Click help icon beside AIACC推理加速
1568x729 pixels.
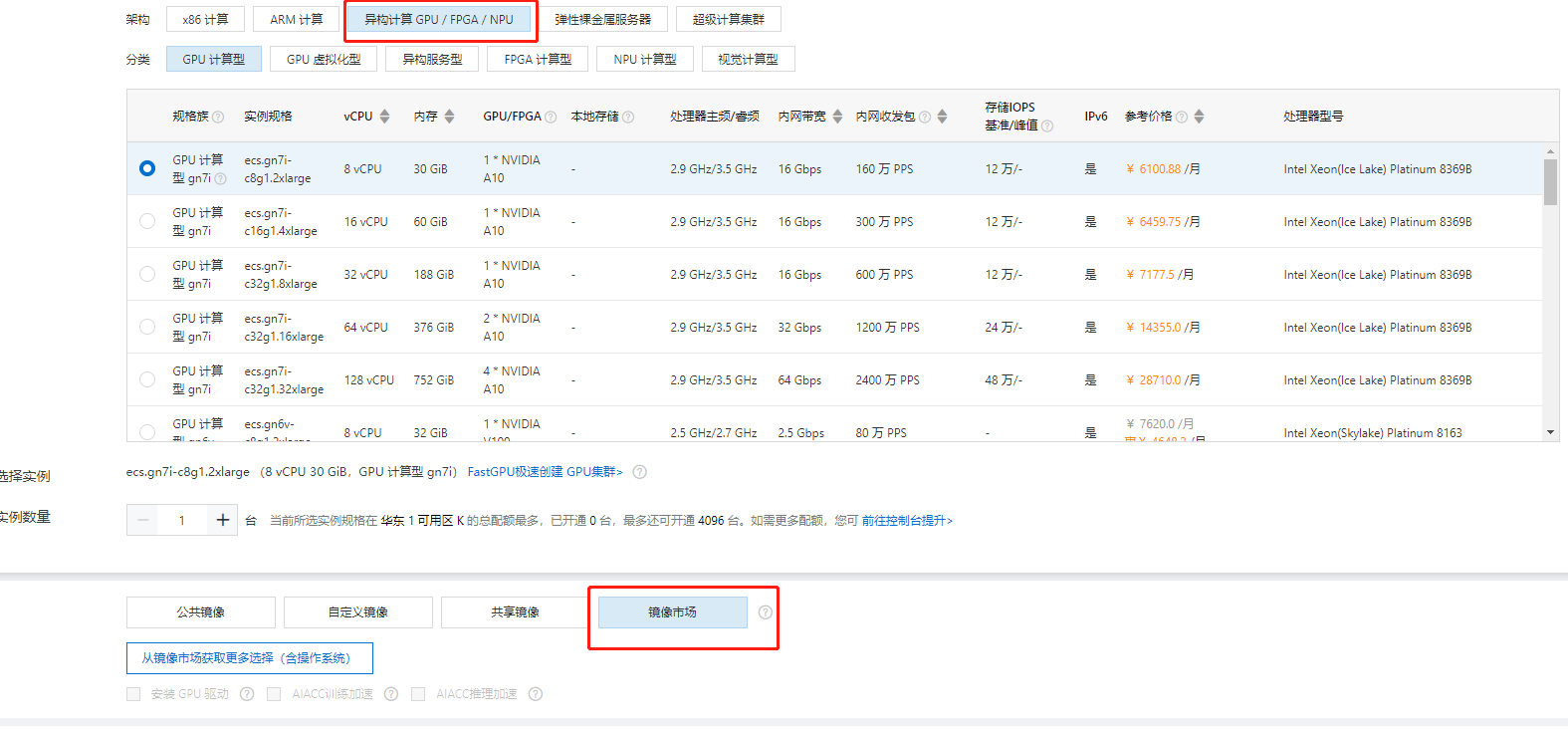[536, 694]
